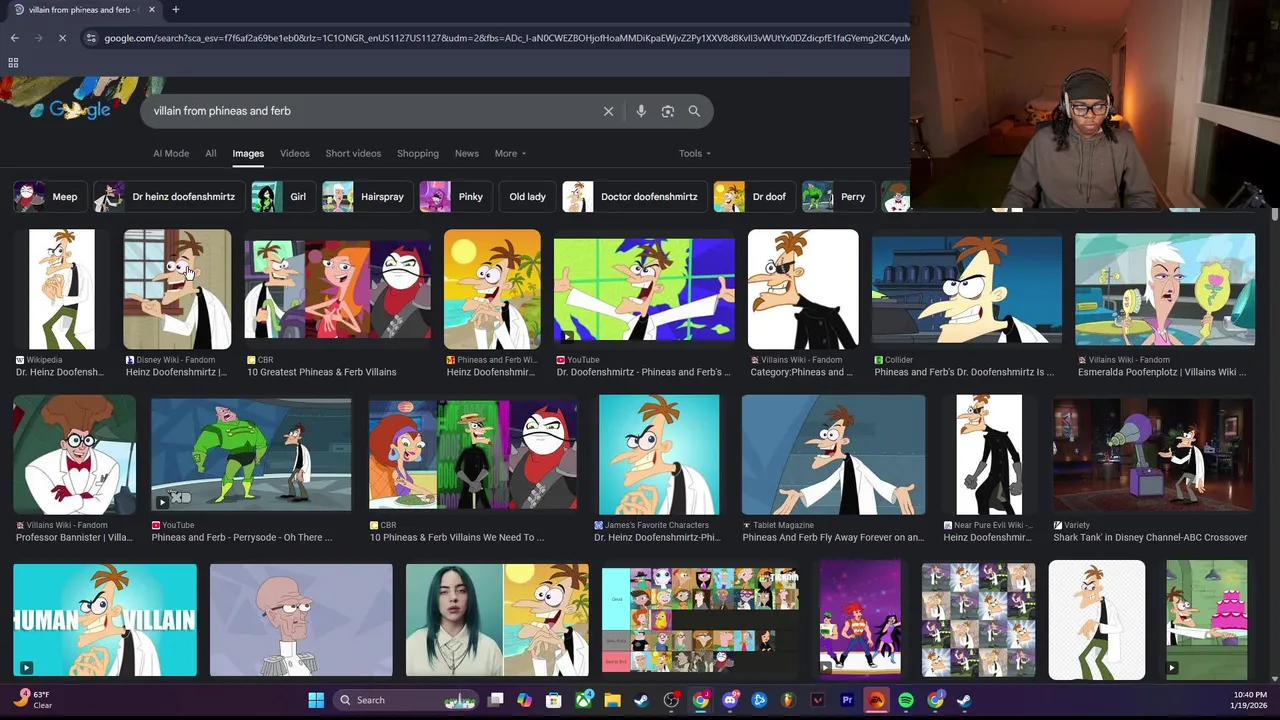This screenshot has width=1280, height=720.
Task: Click the Google logo doodle
Action: 80,110
